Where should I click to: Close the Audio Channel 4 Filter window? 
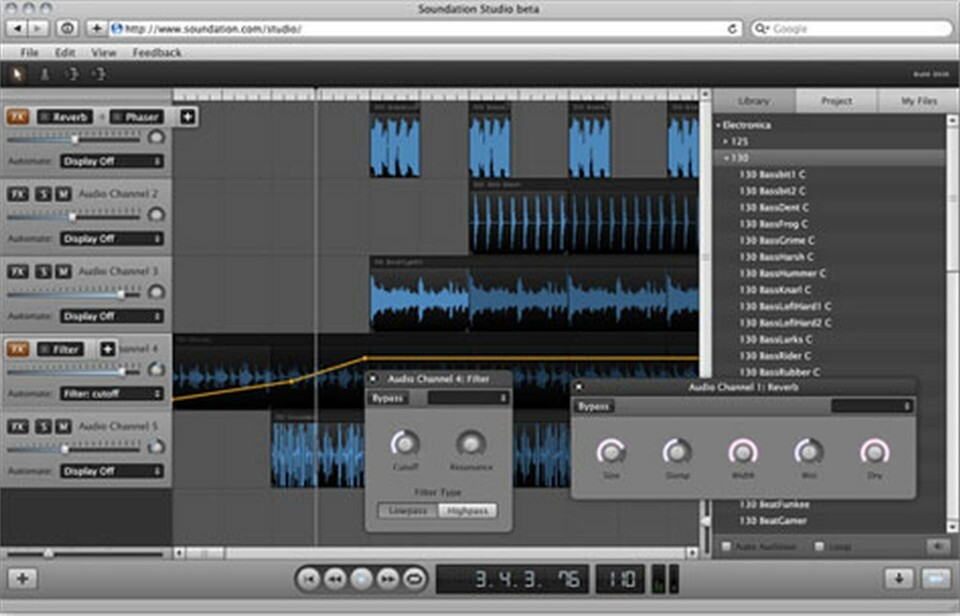373,379
